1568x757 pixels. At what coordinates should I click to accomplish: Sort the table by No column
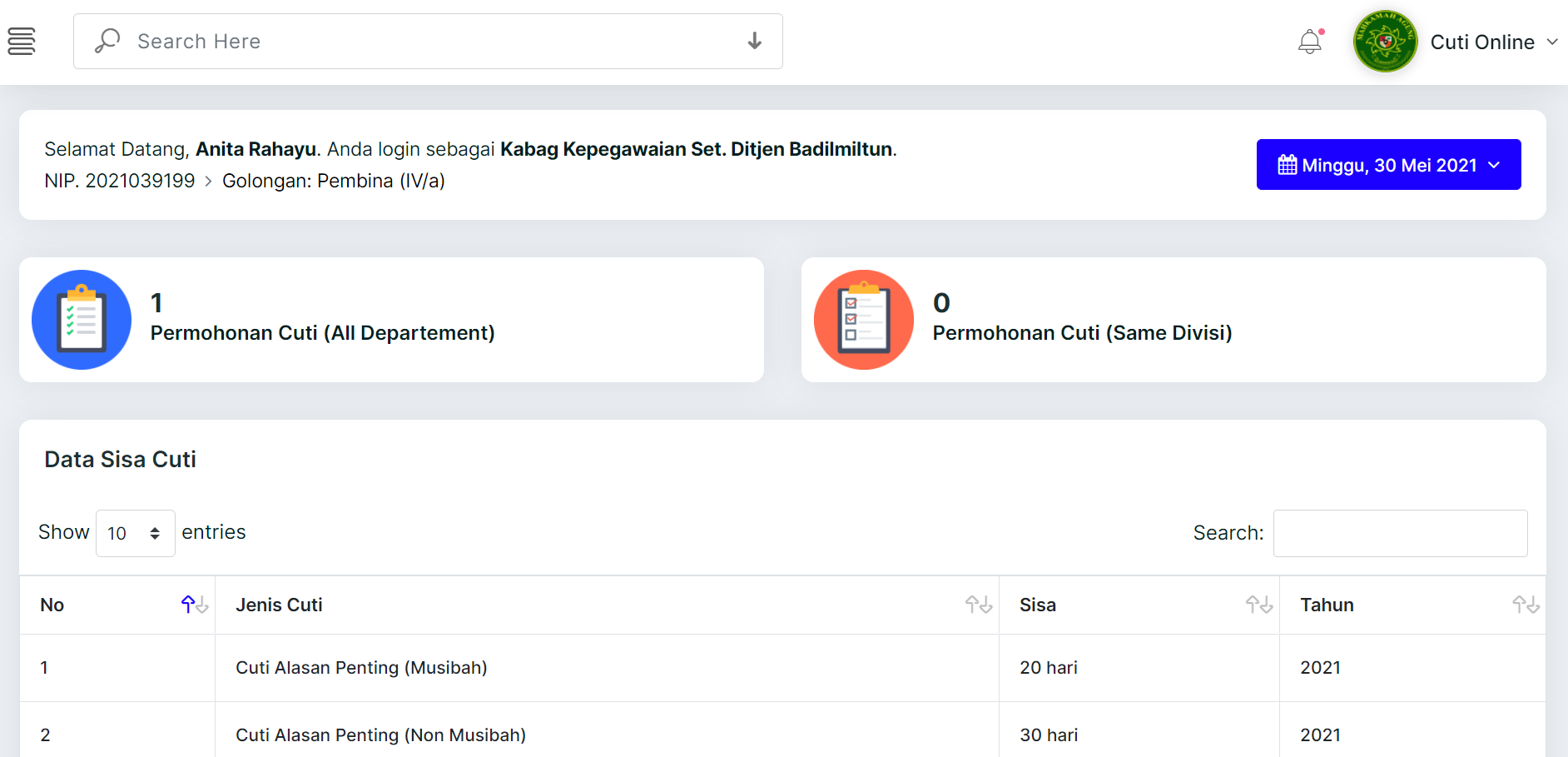click(192, 605)
